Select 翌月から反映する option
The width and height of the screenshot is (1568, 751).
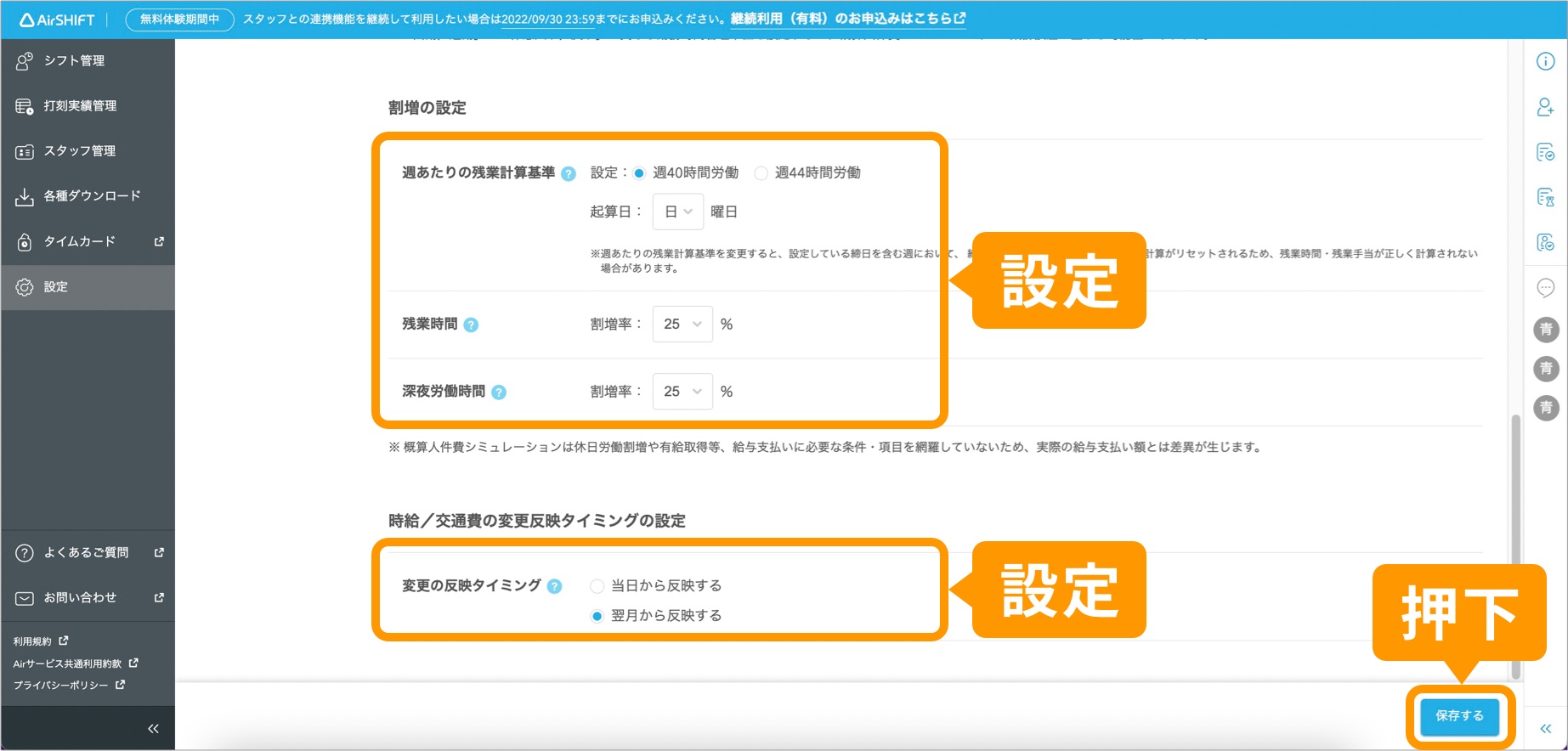pos(597,616)
